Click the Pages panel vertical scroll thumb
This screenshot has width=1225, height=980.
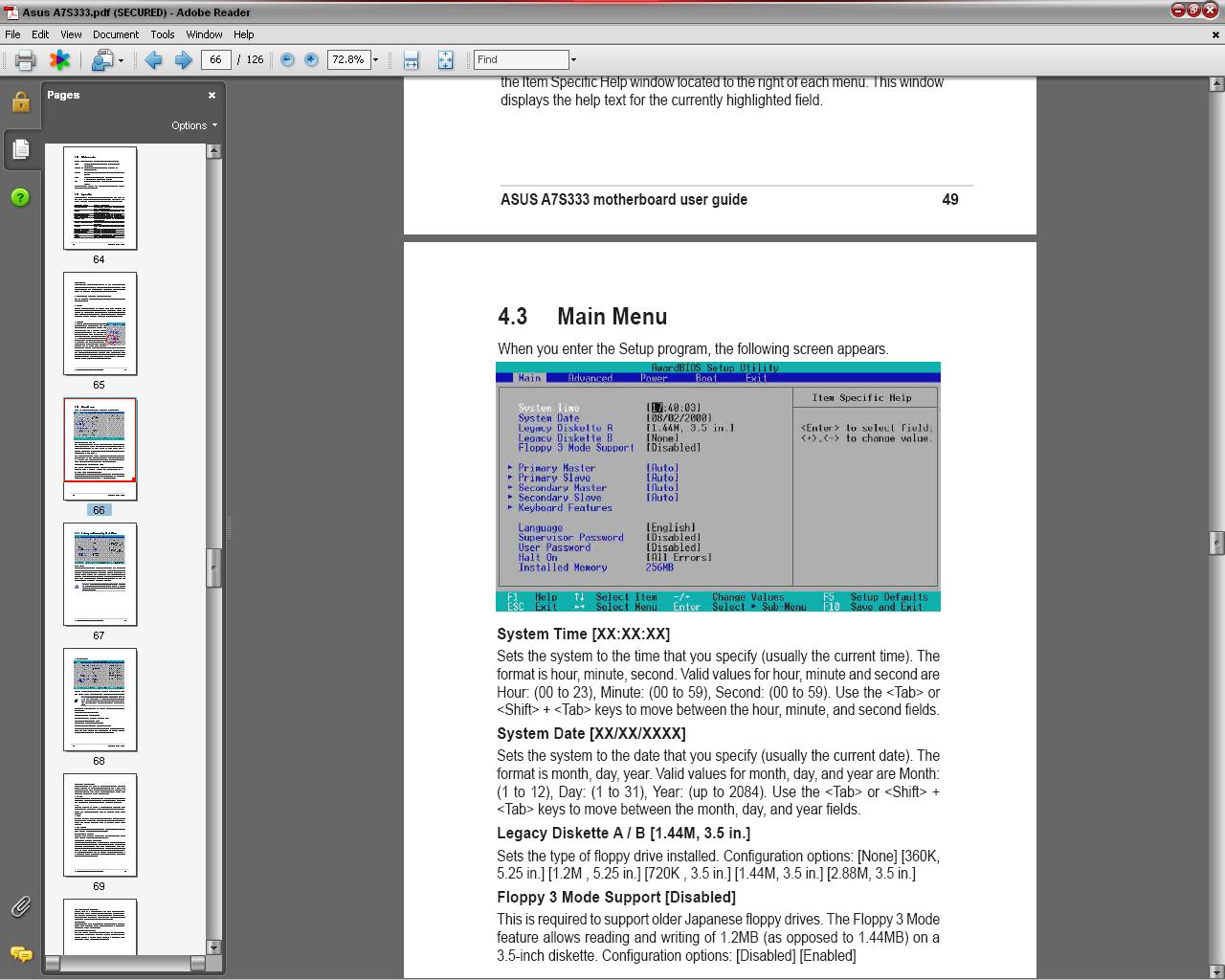point(214,568)
